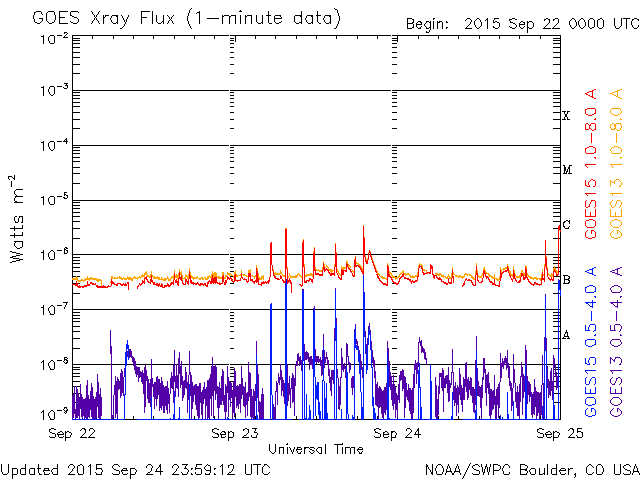
Task: Click the M flare class marker
Action: coord(566,170)
